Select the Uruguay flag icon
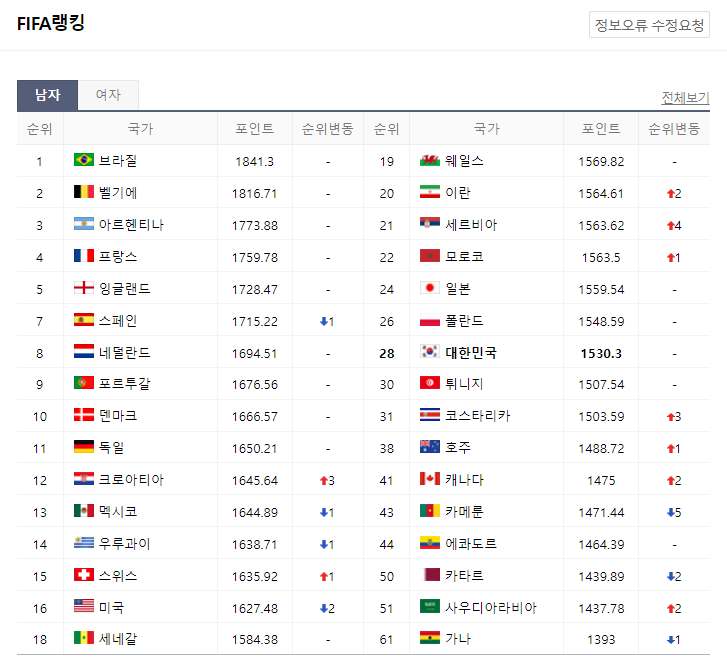The width and height of the screenshot is (727, 665). 84,543
